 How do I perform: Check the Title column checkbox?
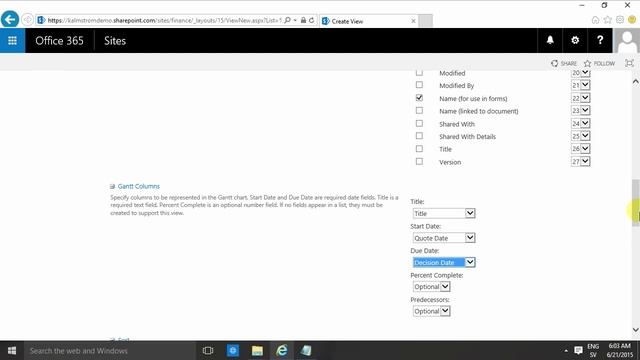point(419,149)
